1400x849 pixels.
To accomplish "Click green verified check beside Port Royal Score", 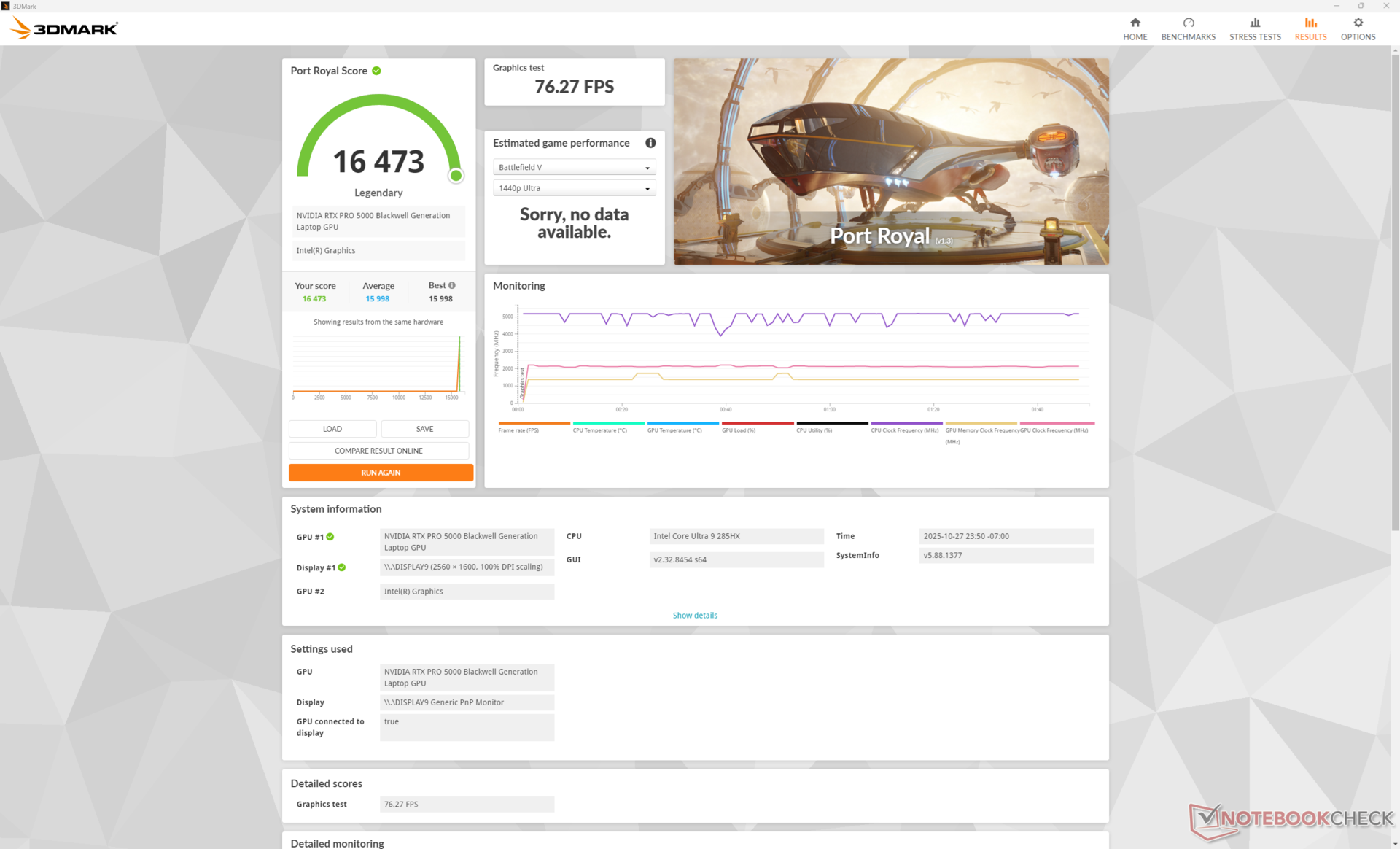I will tap(376, 71).
